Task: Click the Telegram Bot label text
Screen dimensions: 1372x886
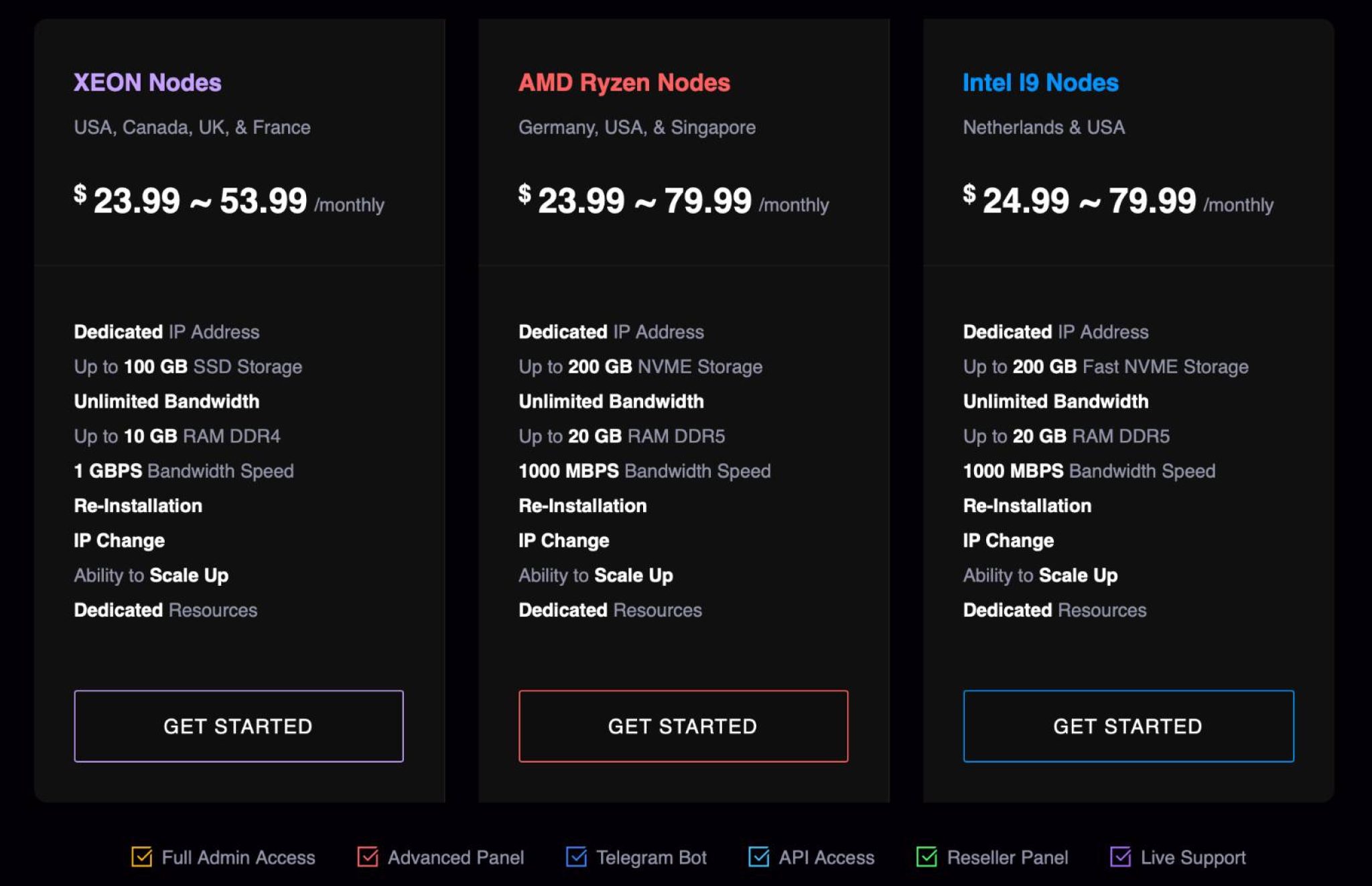Action: (x=651, y=857)
